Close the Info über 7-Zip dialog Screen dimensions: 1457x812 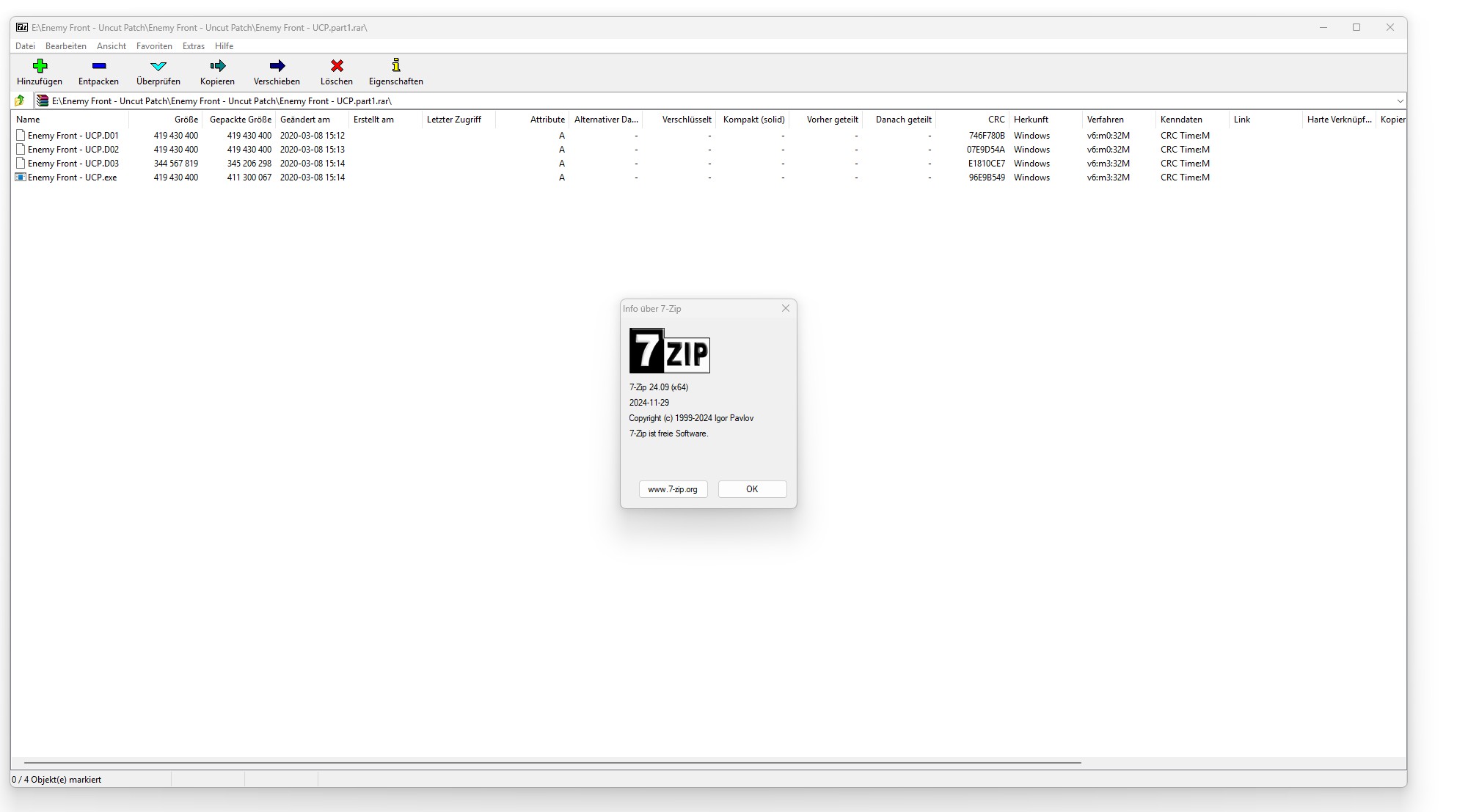click(x=786, y=308)
